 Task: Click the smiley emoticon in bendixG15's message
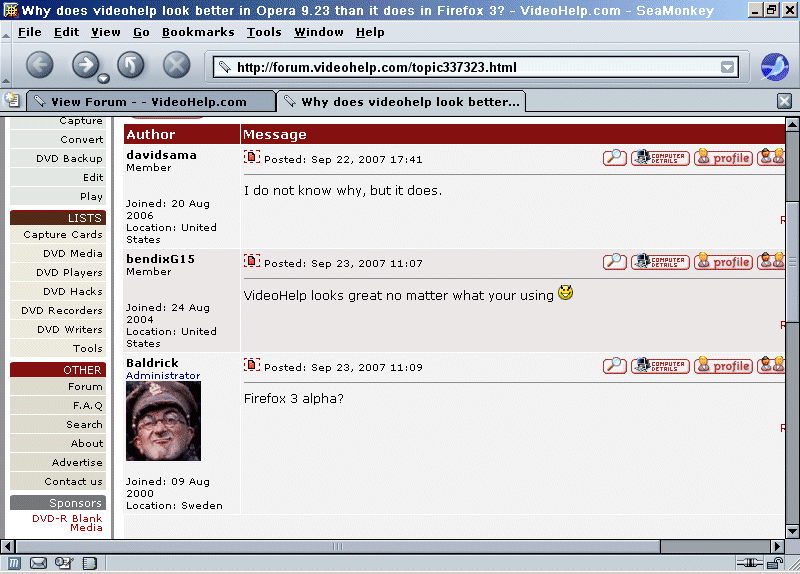tap(565, 292)
